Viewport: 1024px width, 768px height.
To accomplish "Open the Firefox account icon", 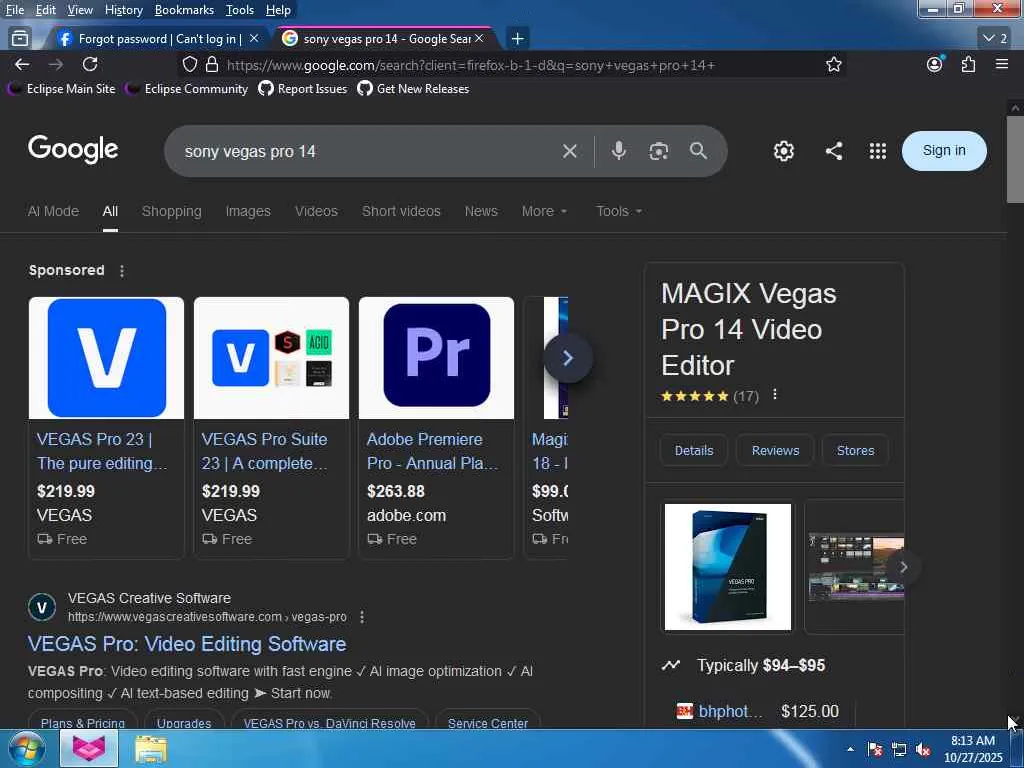I will tap(935, 65).
